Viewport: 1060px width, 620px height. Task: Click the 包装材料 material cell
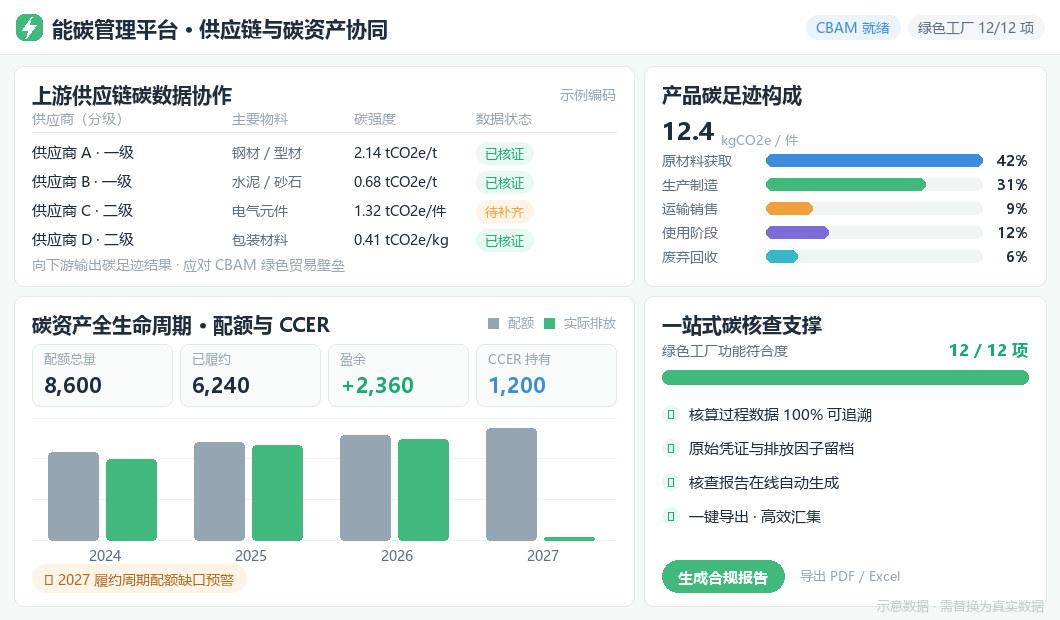[x=260, y=241]
